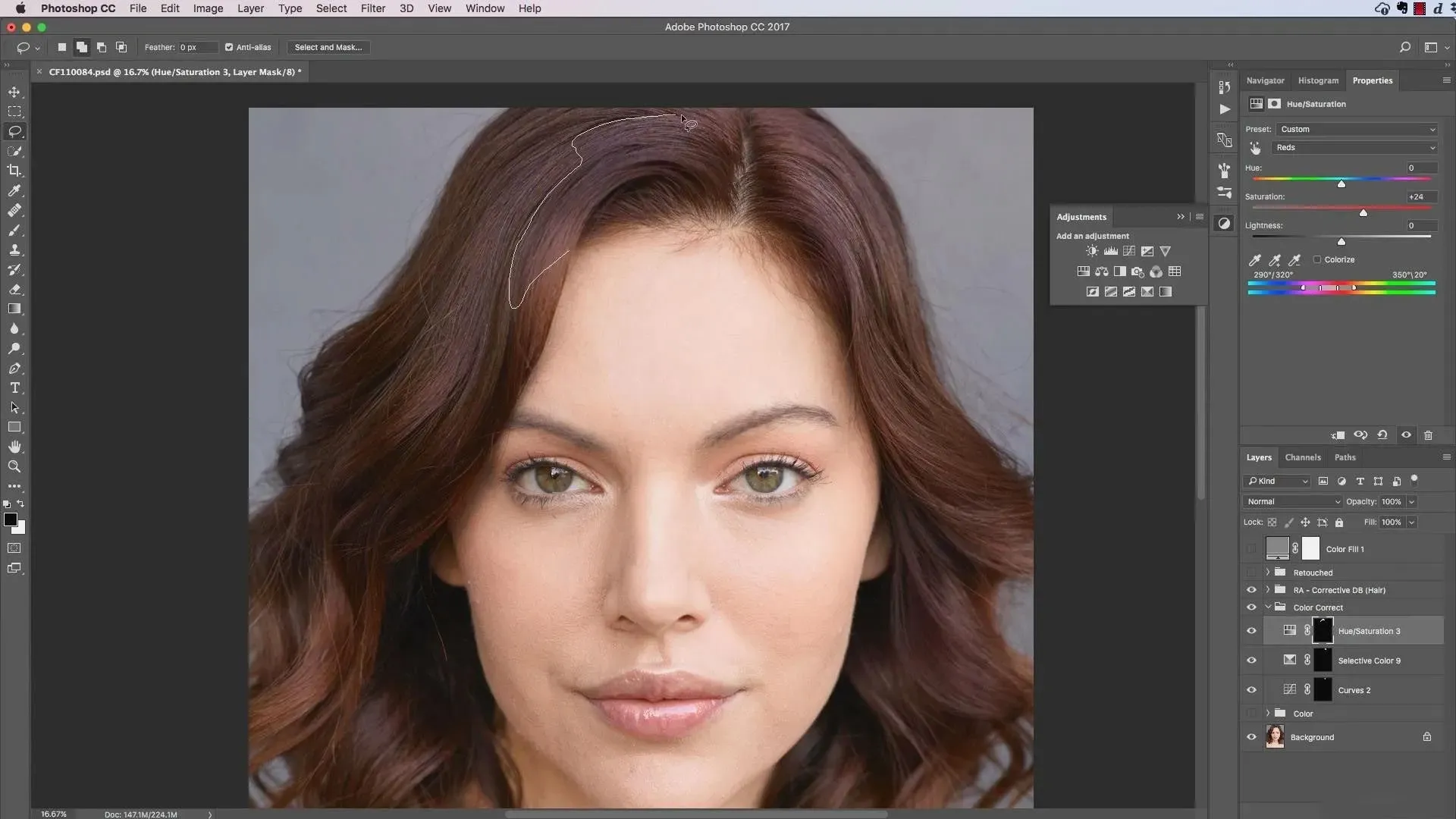Image resolution: width=1456 pixels, height=819 pixels.
Task: Select the Clone Stamp tool
Action: click(14, 249)
